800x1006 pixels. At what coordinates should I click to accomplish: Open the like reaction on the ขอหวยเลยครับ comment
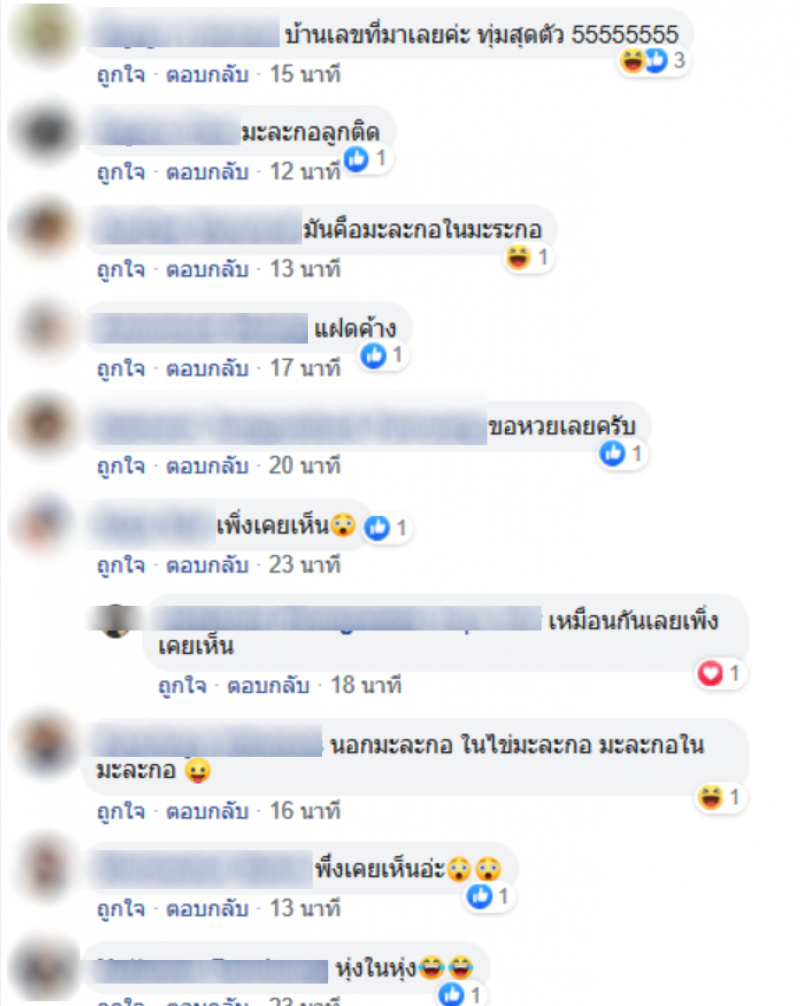(x=622, y=454)
